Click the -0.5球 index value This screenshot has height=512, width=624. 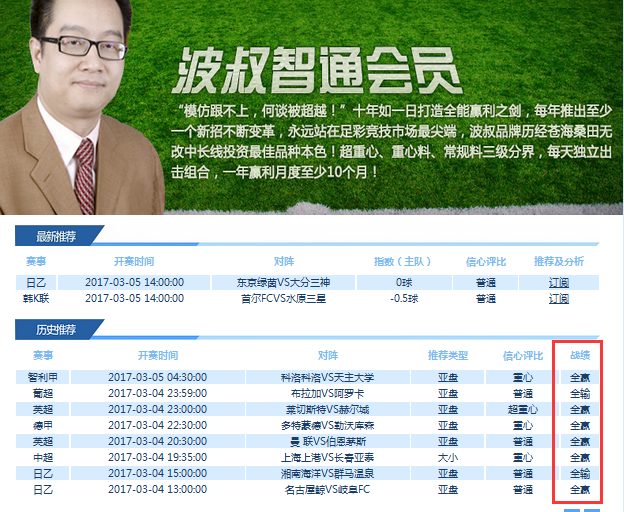coord(404,298)
